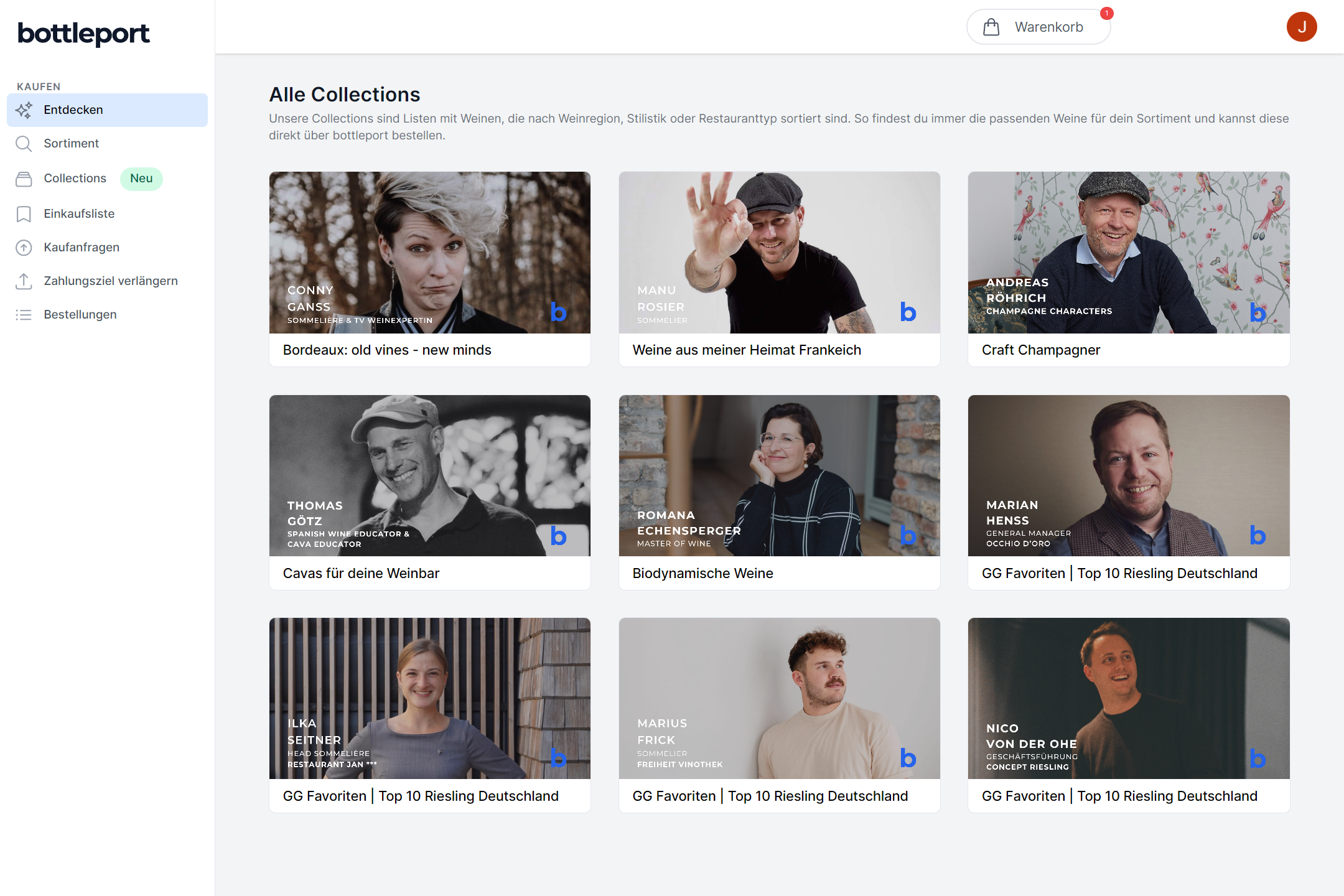This screenshot has width=1344, height=896.
Task: Open Einkaufsliste in sidebar
Action: pyautogui.click(x=107, y=214)
